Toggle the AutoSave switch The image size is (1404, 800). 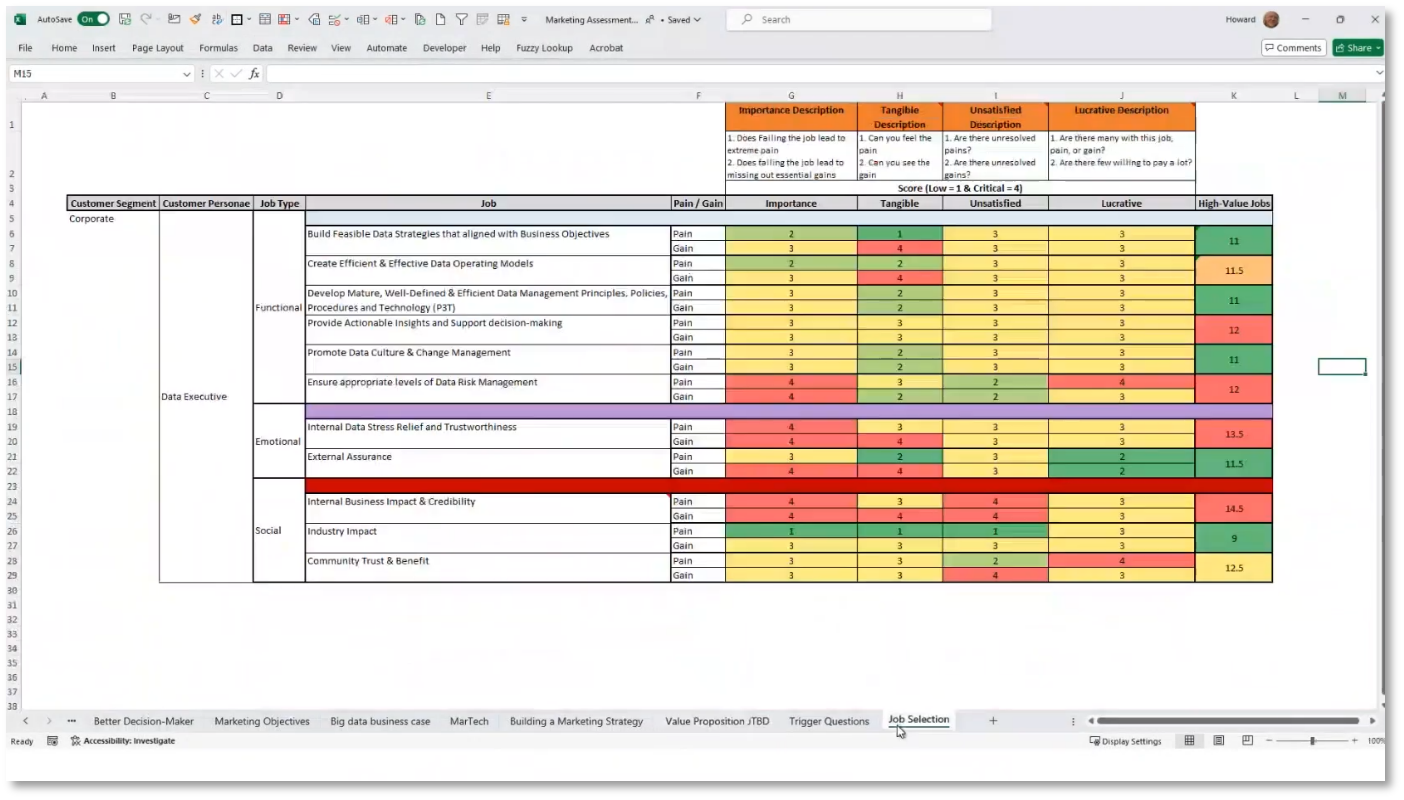[x=94, y=19]
